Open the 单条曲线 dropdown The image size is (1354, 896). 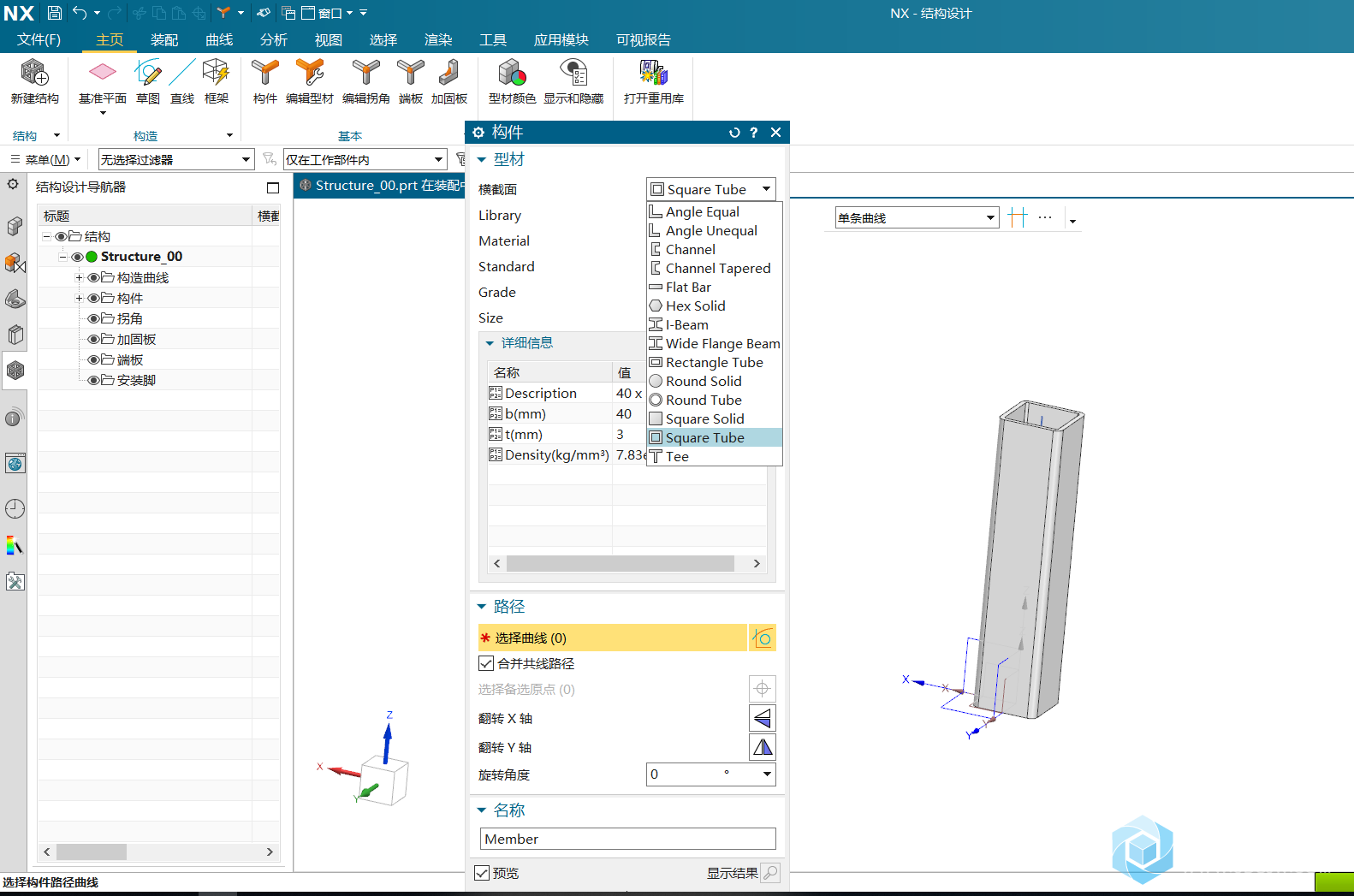click(x=917, y=217)
